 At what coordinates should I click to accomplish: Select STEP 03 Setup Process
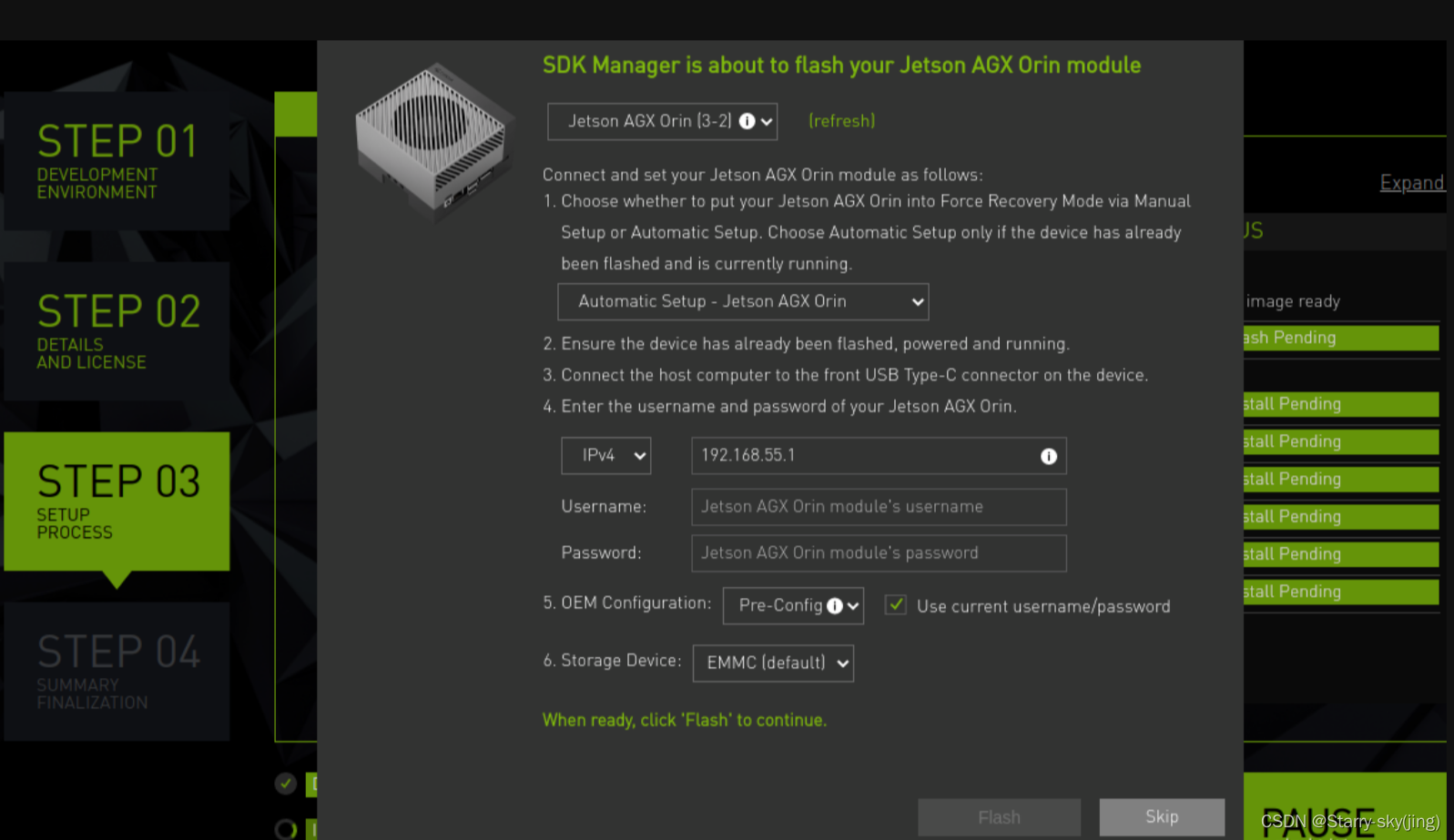(117, 501)
